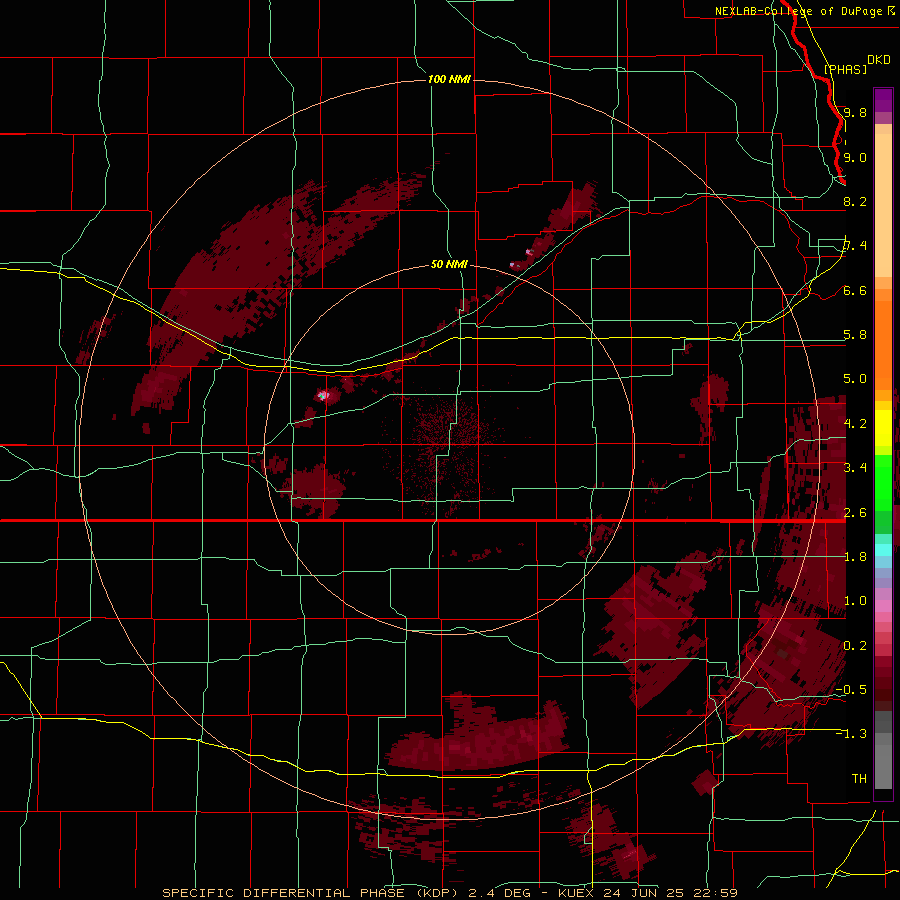Screen dimensions: 900x900
Task: Click the 50 NMI range ring label
Action: tap(449, 264)
